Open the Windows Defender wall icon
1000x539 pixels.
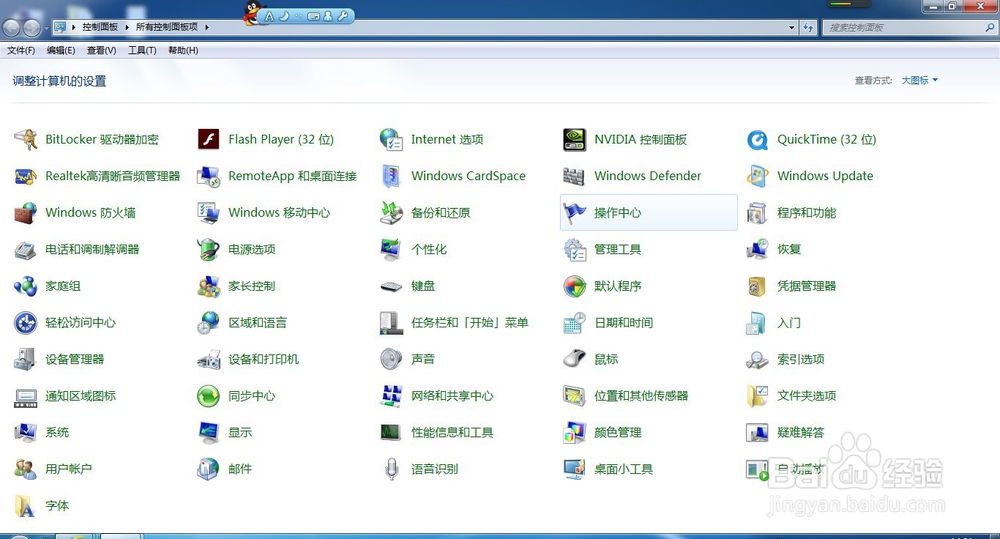pos(574,176)
